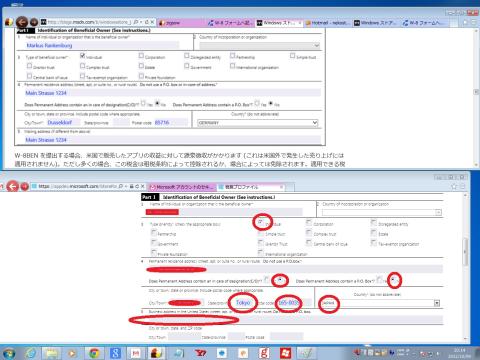480x360 pixels.
Task: Click the lower window vertical scrollbar
Action: tap(465, 267)
